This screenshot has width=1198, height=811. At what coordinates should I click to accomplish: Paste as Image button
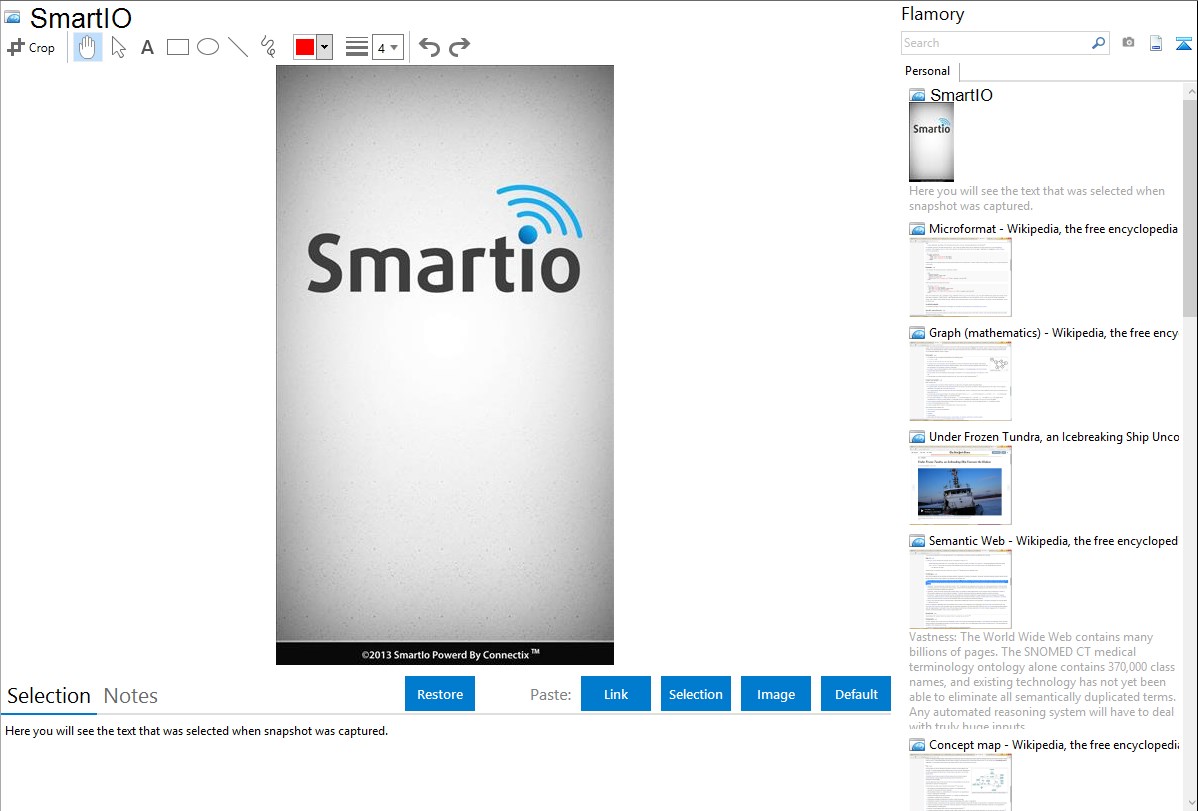point(775,694)
